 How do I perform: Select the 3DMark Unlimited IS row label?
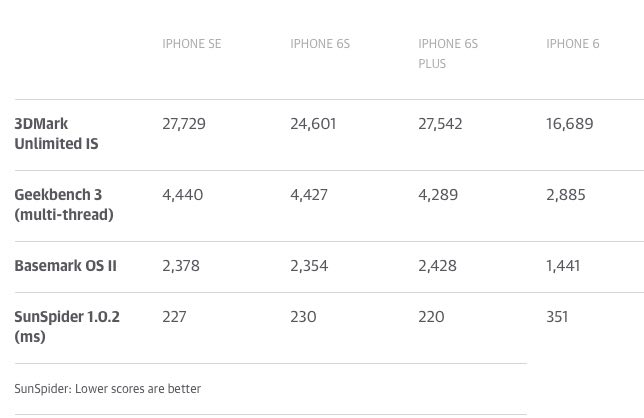coord(56,134)
